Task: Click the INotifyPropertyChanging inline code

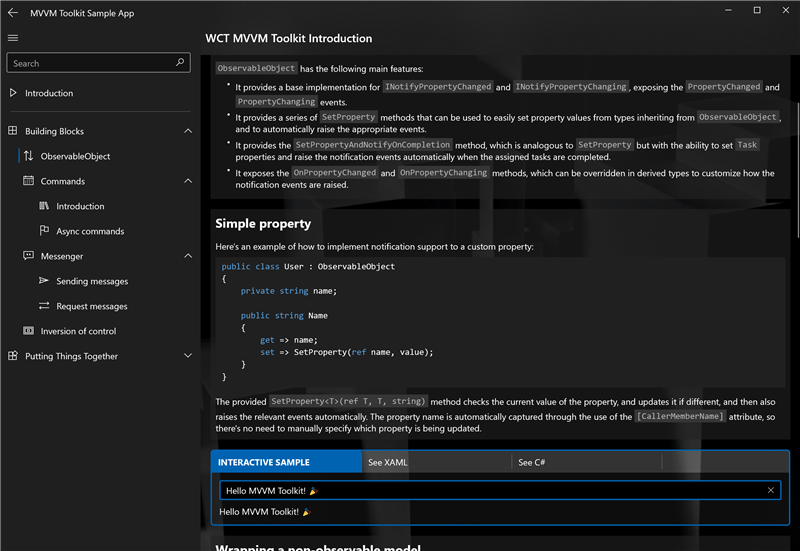Action: pos(571,87)
